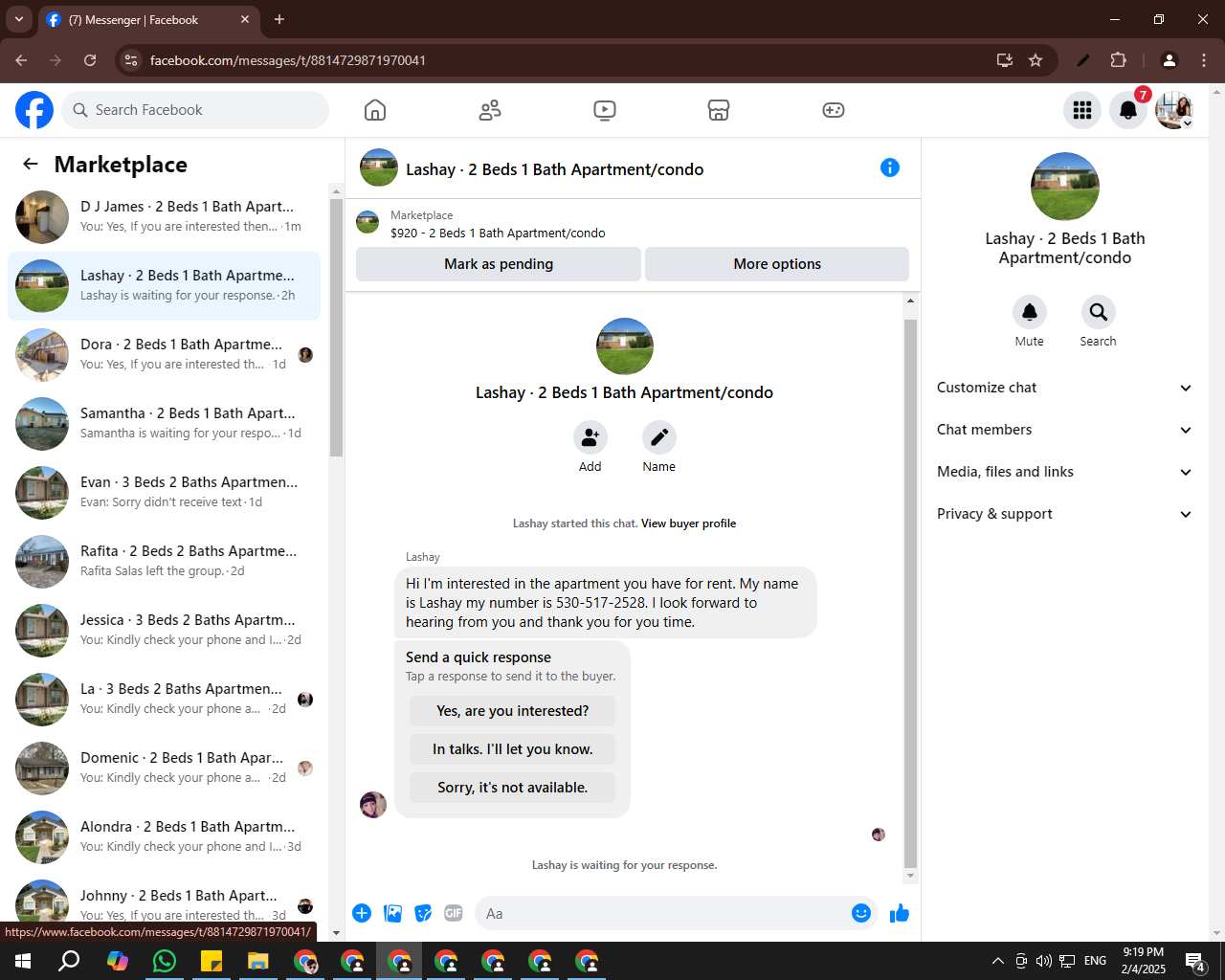This screenshot has width=1225, height=980.
Task: Mute this conversation
Action: click(x=1030, y=312)
